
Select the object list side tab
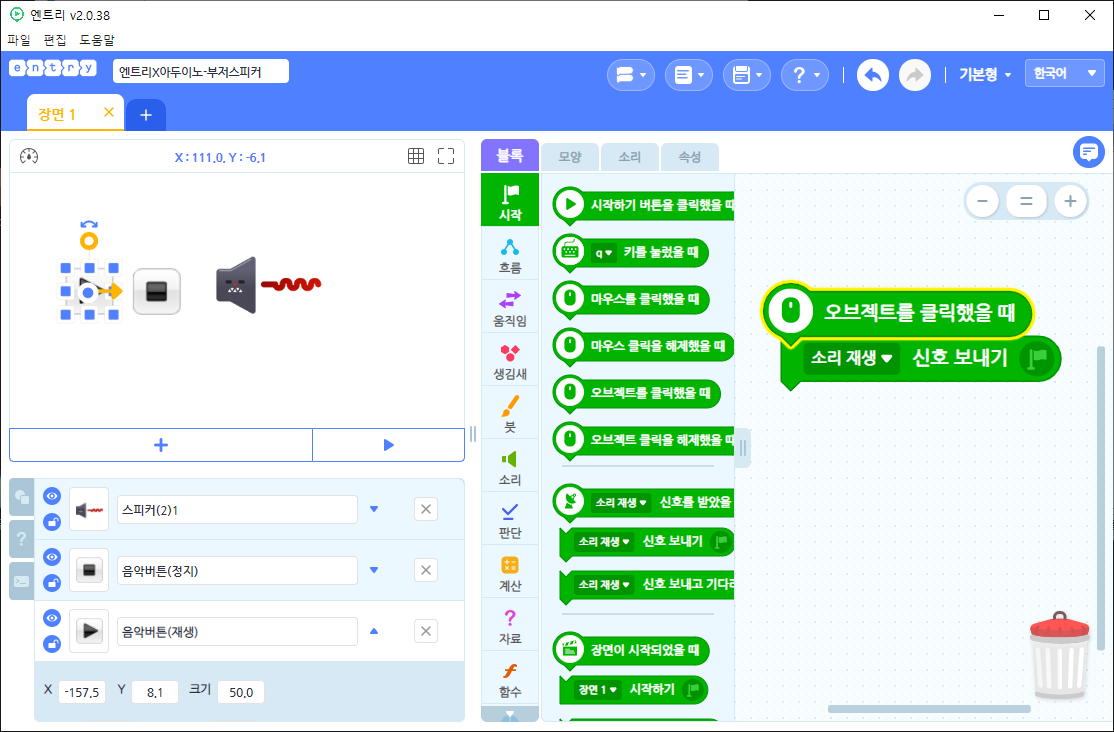click(21, 497)
